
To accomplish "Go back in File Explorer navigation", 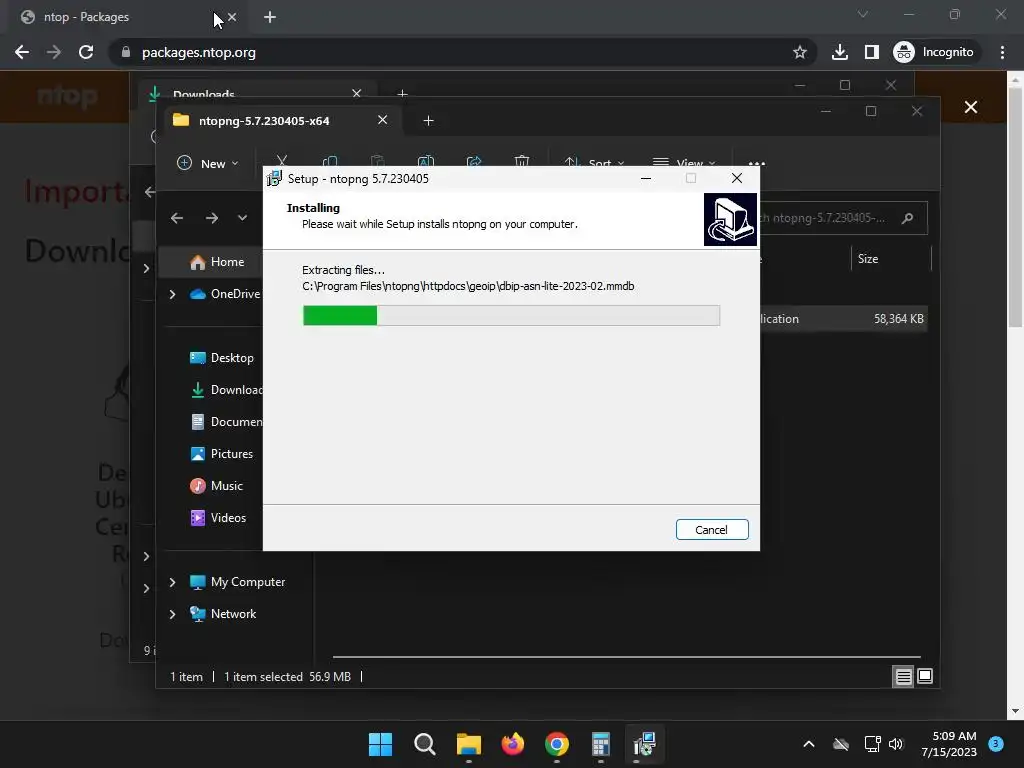I will pyautogui.click(x=177, y=218).
